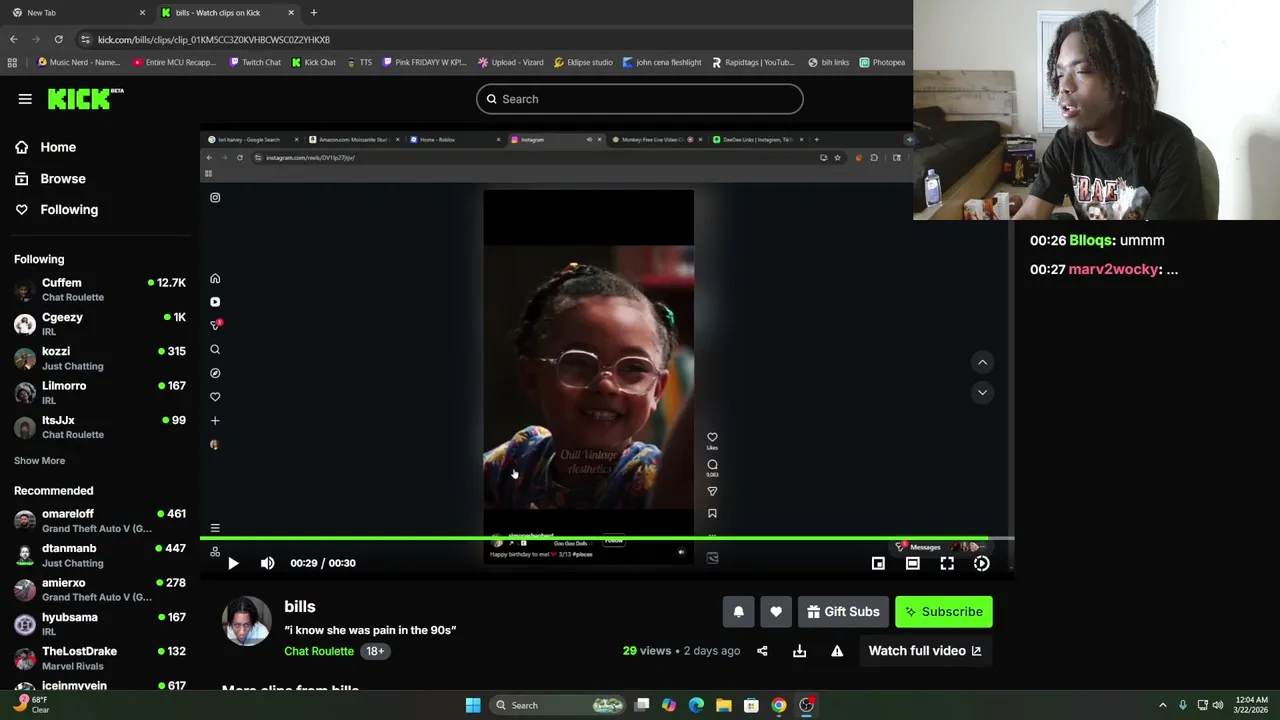Screen dimensions: 1280x720
Task: Open the Chat Roulette category link
Action: pyautogui.click(x=319, y=651)
